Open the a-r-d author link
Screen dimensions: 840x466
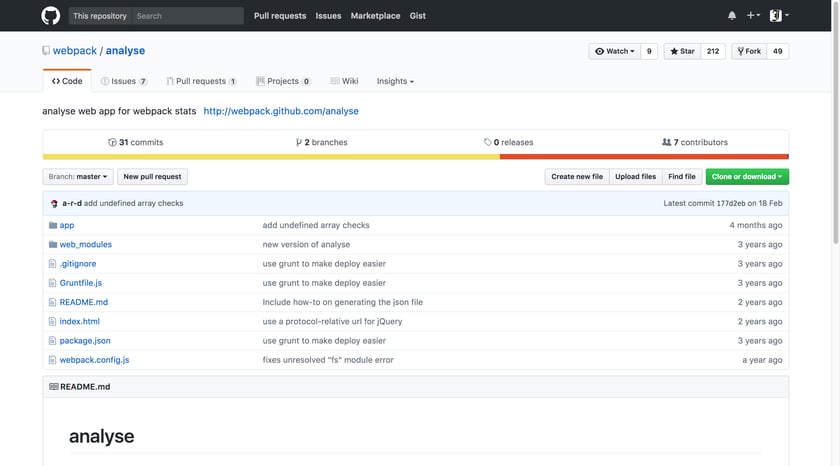tap(72, 204)
